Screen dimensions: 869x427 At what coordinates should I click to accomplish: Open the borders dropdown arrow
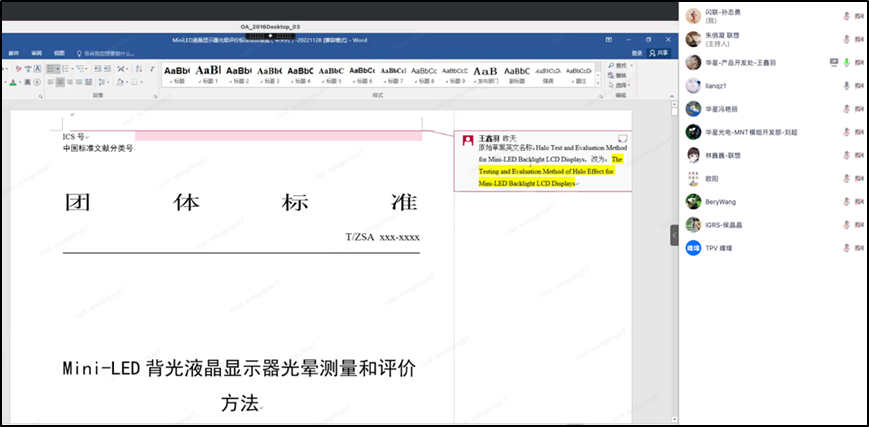coord(141,82)
